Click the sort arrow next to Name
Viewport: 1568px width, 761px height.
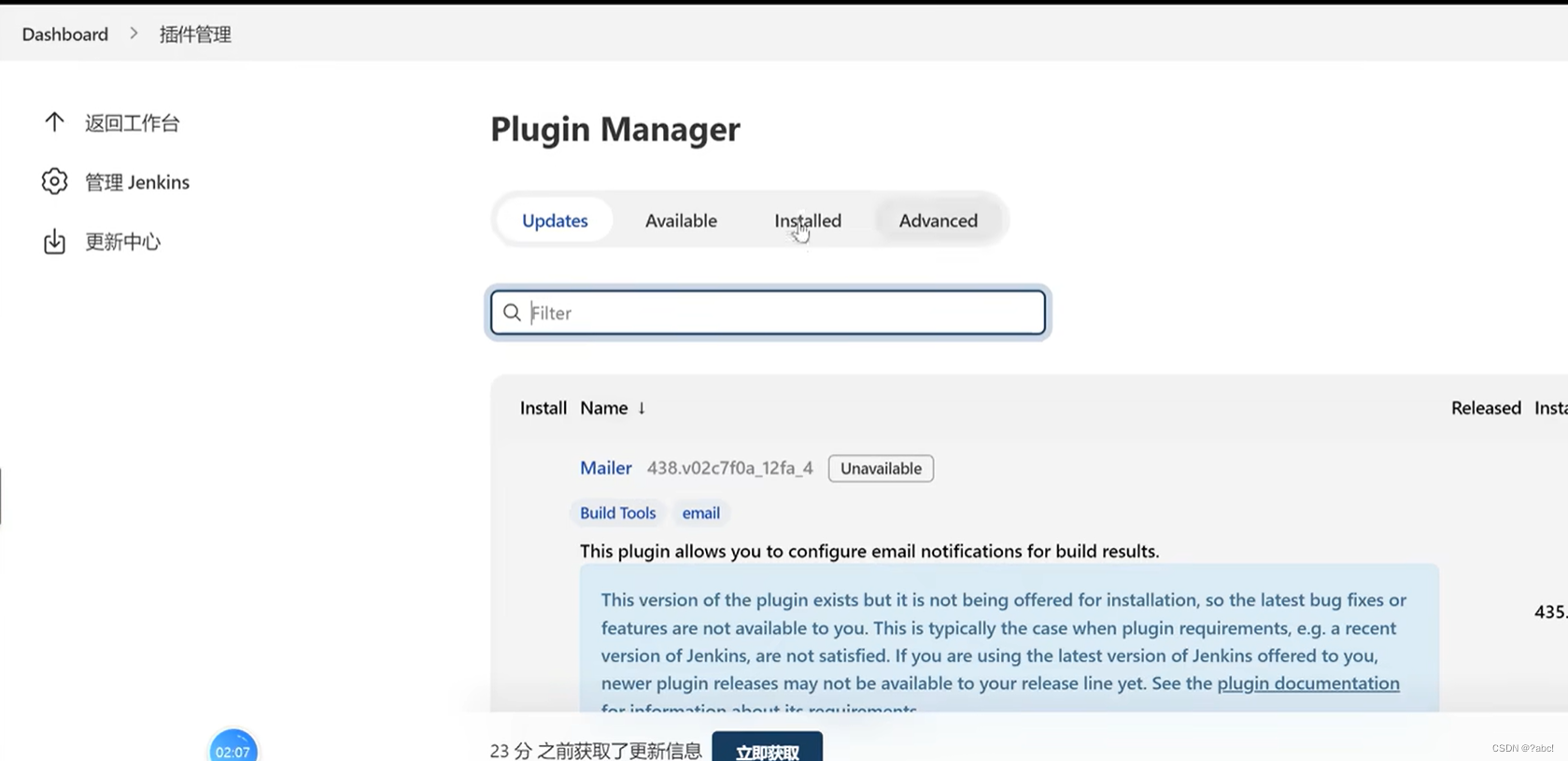642,408
